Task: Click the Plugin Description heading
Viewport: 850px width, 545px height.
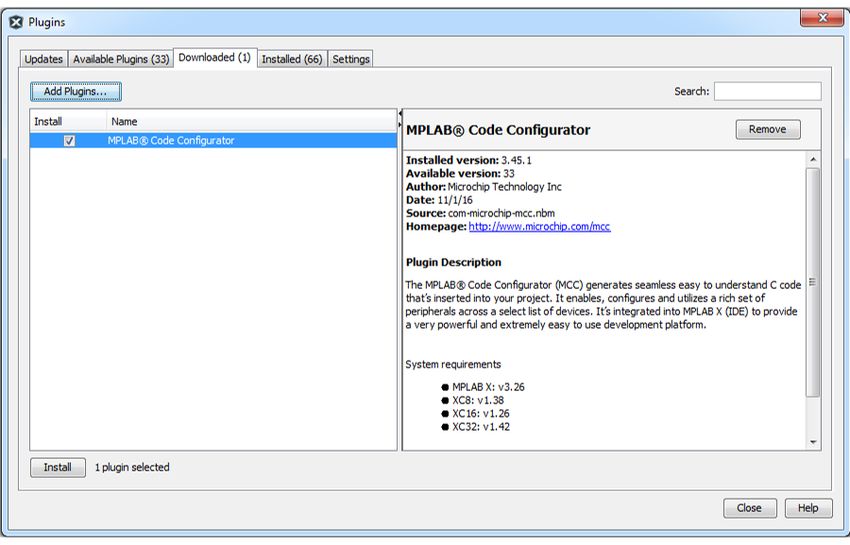Action: pos(453,262)
